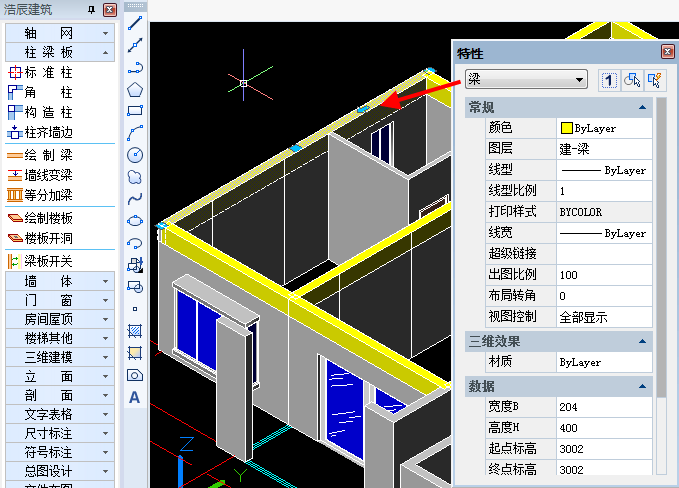Open the 梁 object type dropdown
Screen dimensions: 679x488
pyautogui.click(x=526, y=79)
